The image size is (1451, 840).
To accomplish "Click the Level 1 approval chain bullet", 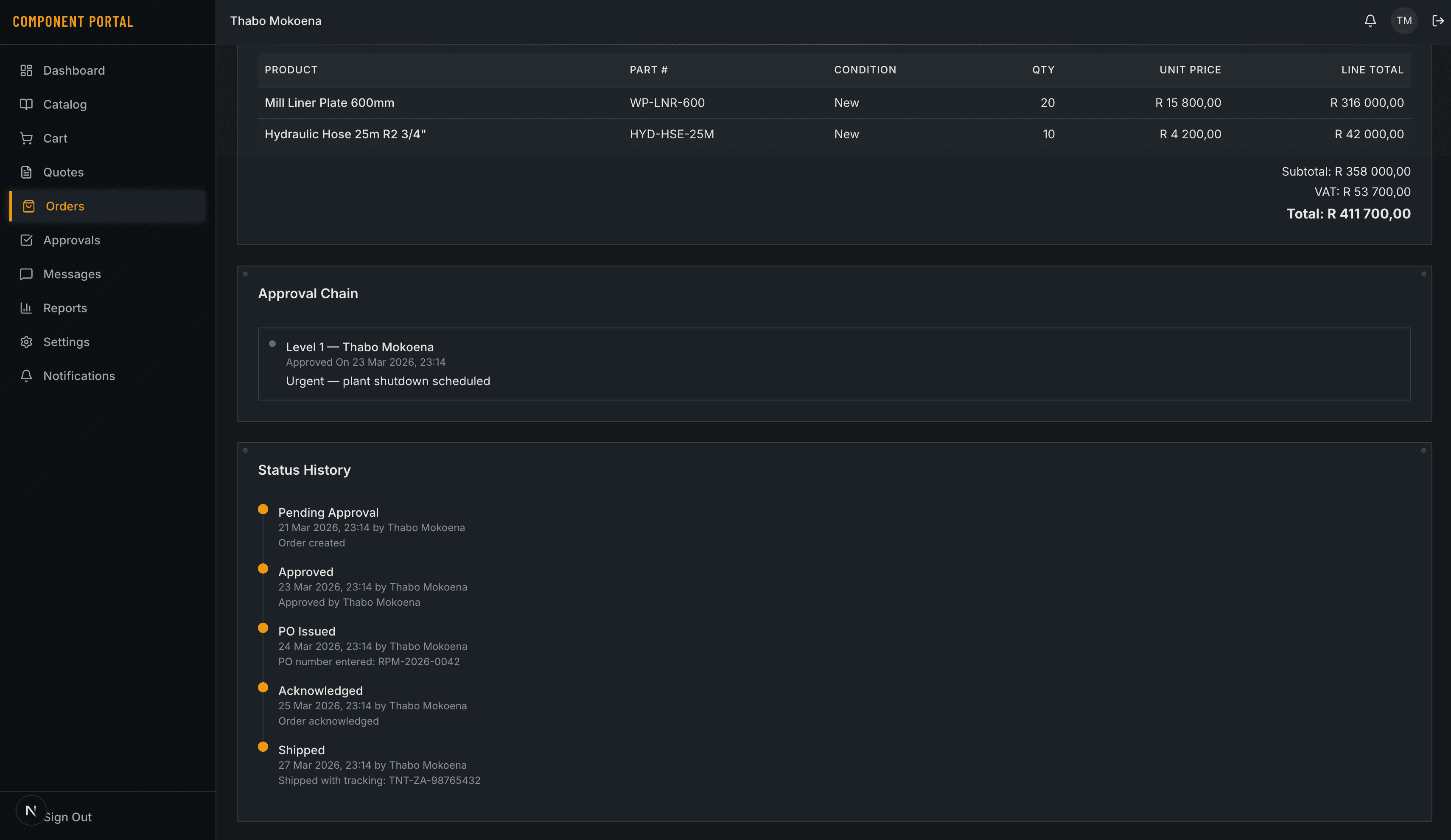I will [272, 344].
